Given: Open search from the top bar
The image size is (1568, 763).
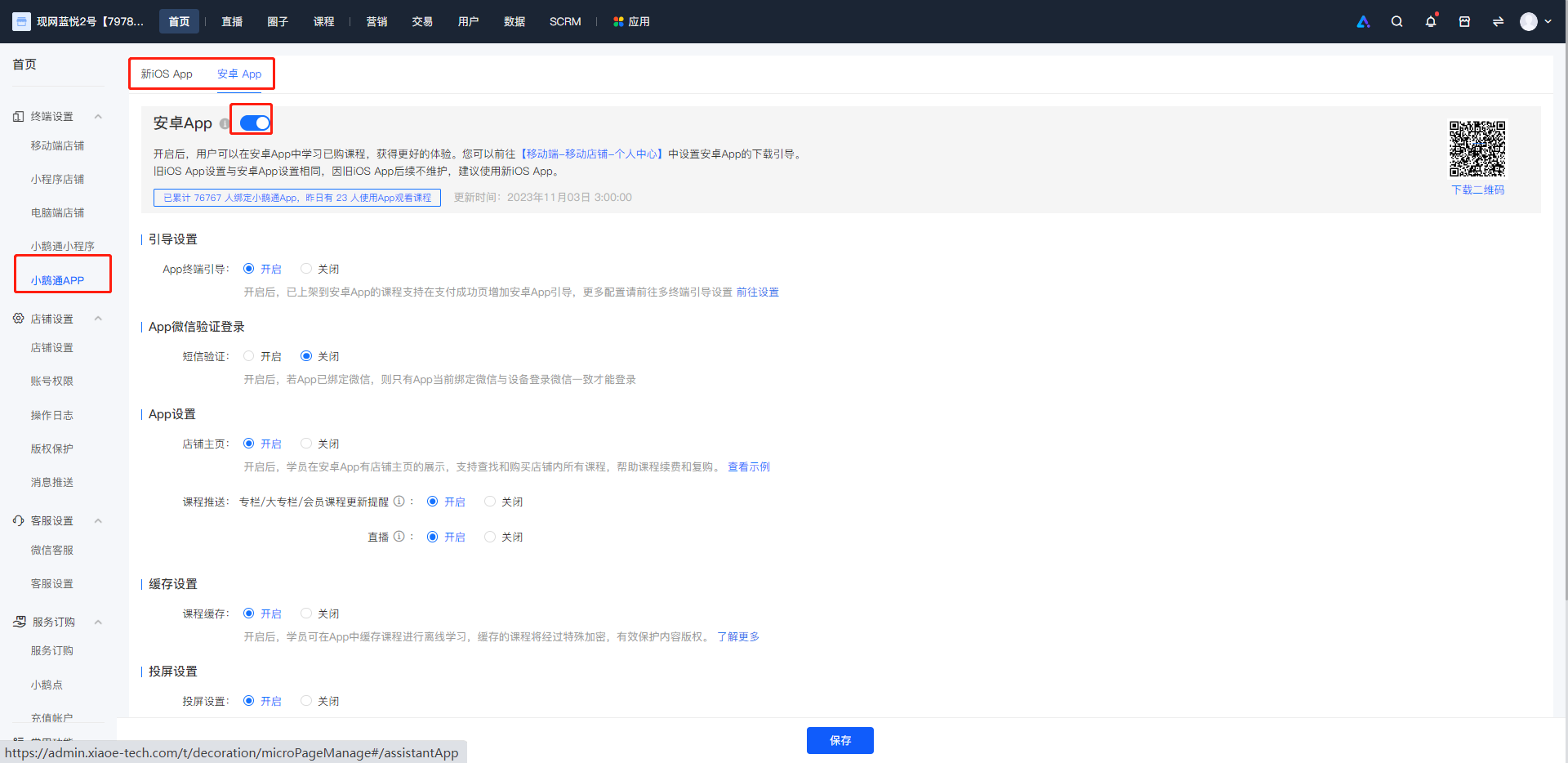Looking at the screenshot, I should pyautogui.click(x=1396, y=22).
